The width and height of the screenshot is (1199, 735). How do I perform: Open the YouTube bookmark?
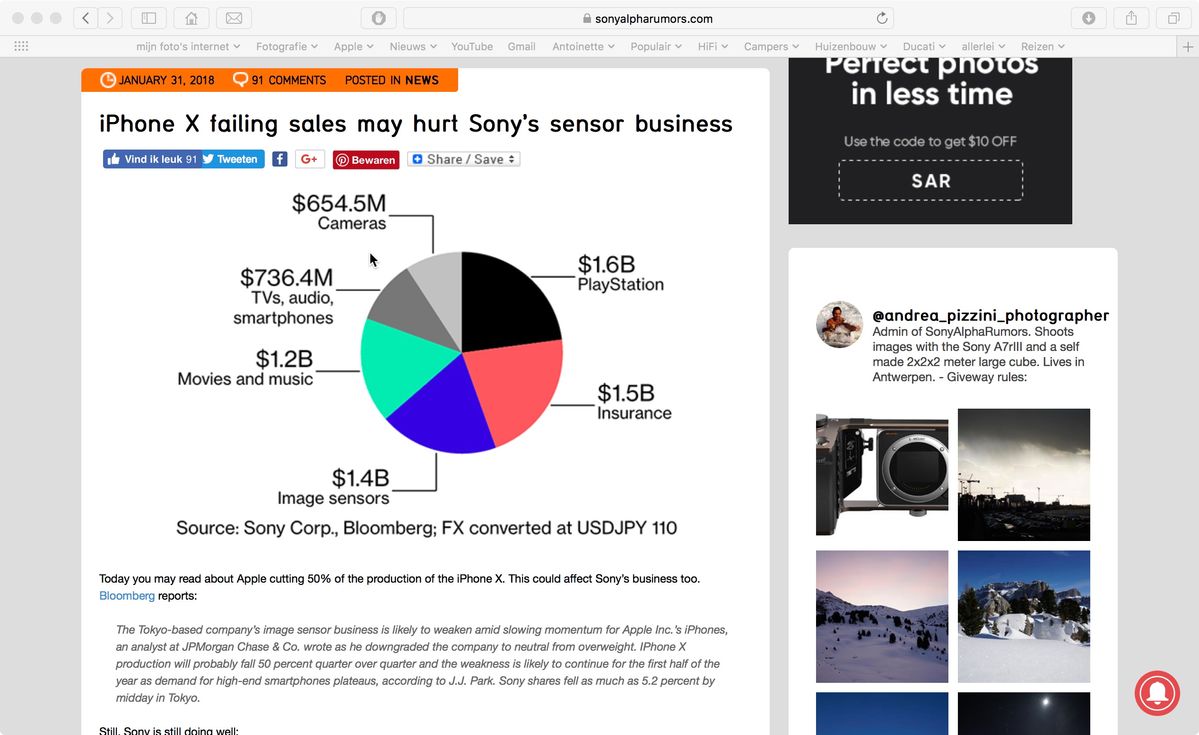(x=472, y=46)
